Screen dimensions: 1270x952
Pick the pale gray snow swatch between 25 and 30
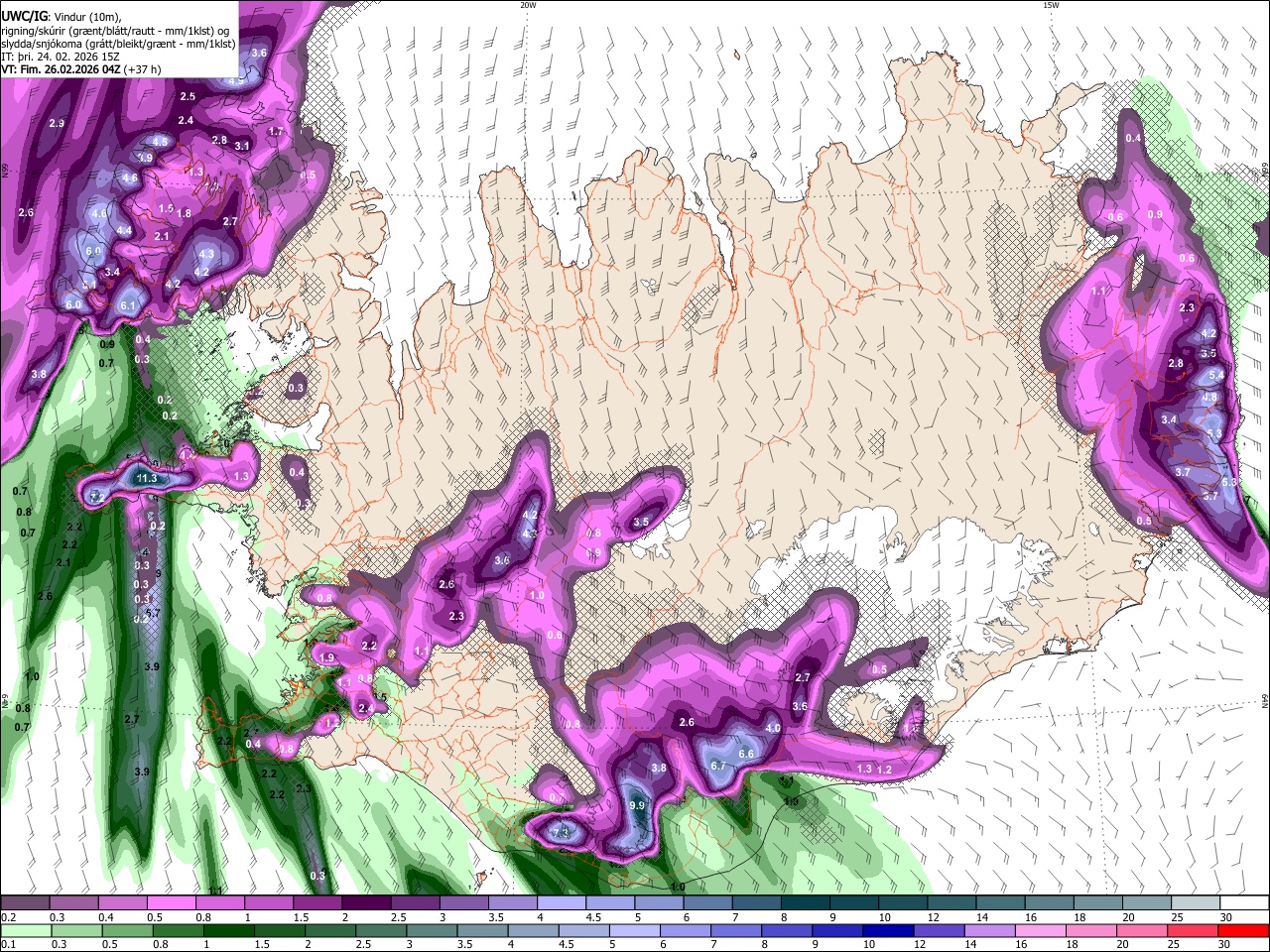tap(1195, 902)
